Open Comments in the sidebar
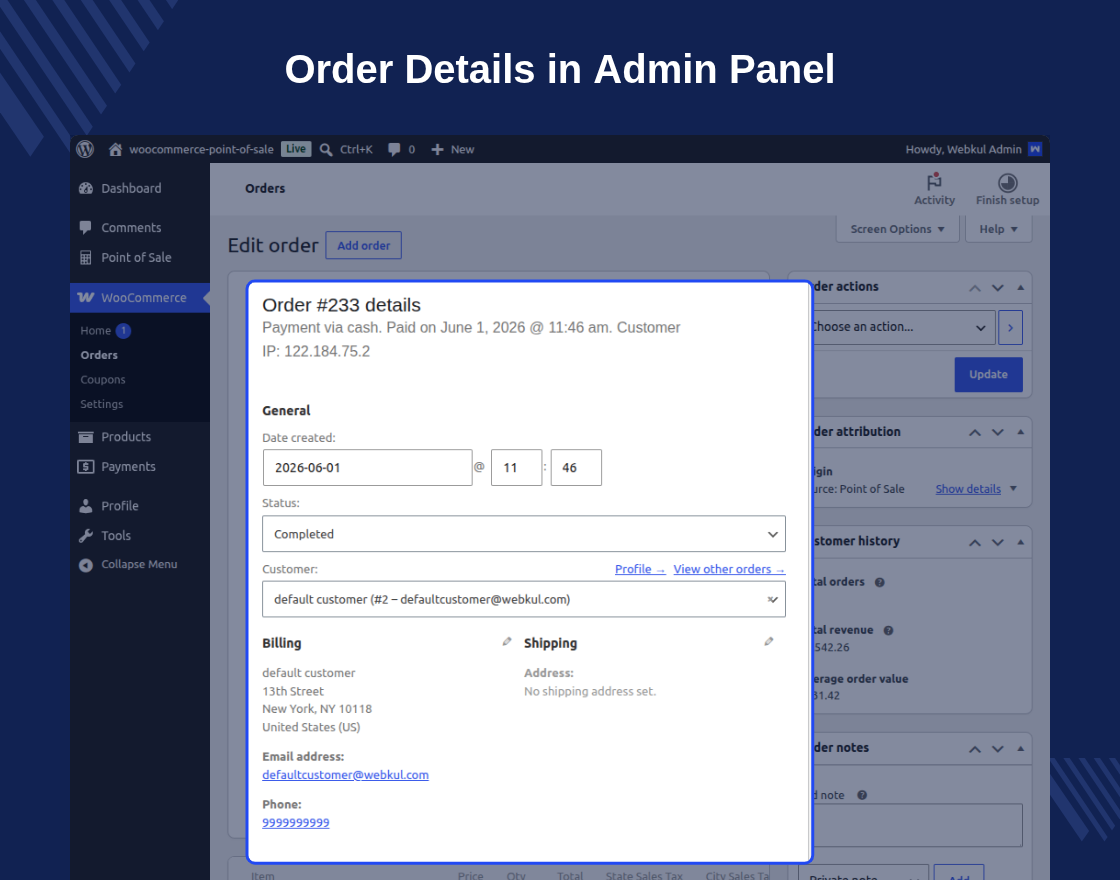1120x880 pixels. click(x=131, y=228)
